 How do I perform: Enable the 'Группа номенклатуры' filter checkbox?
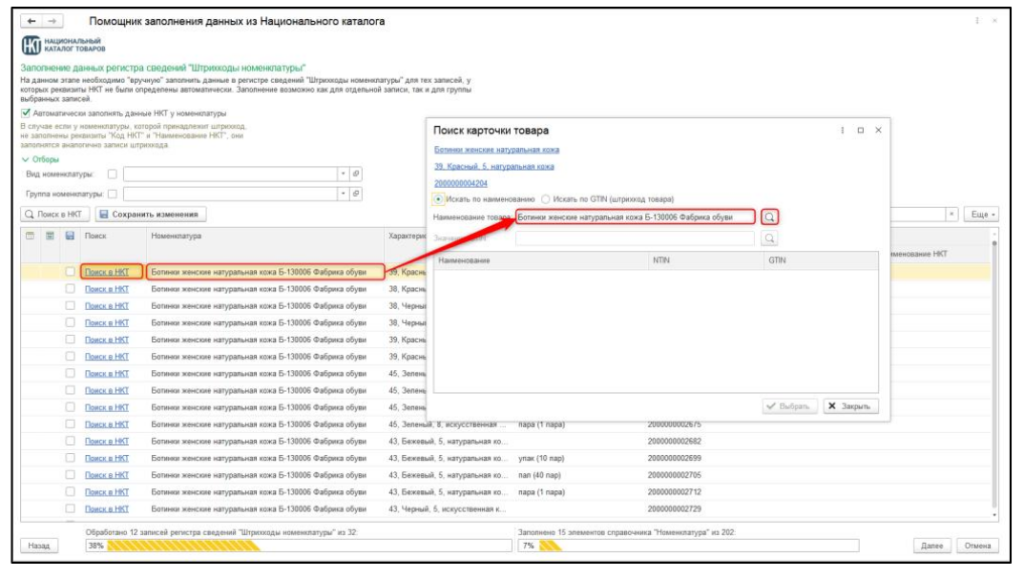(x=113, y=195)
